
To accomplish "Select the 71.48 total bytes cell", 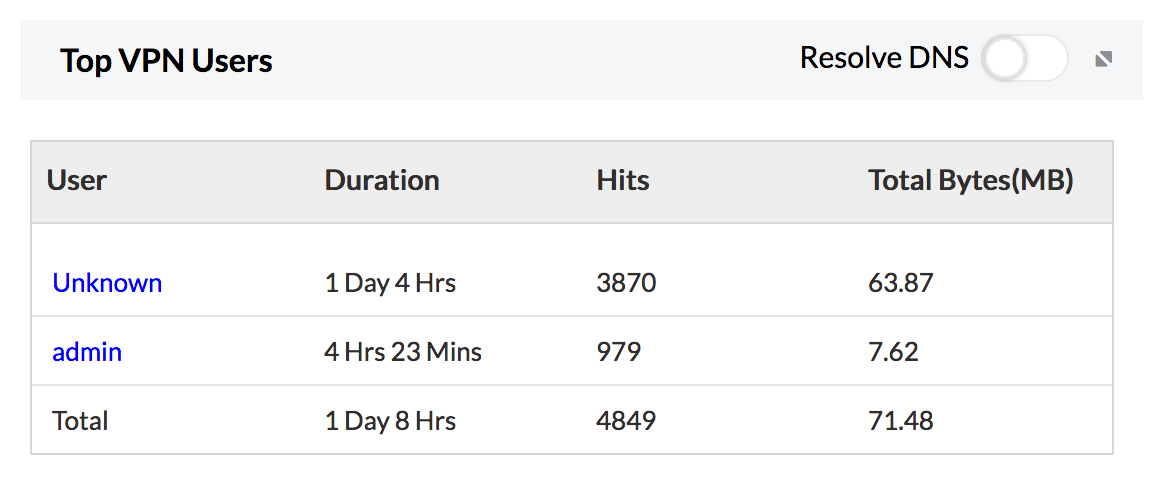I will point(900,421).
